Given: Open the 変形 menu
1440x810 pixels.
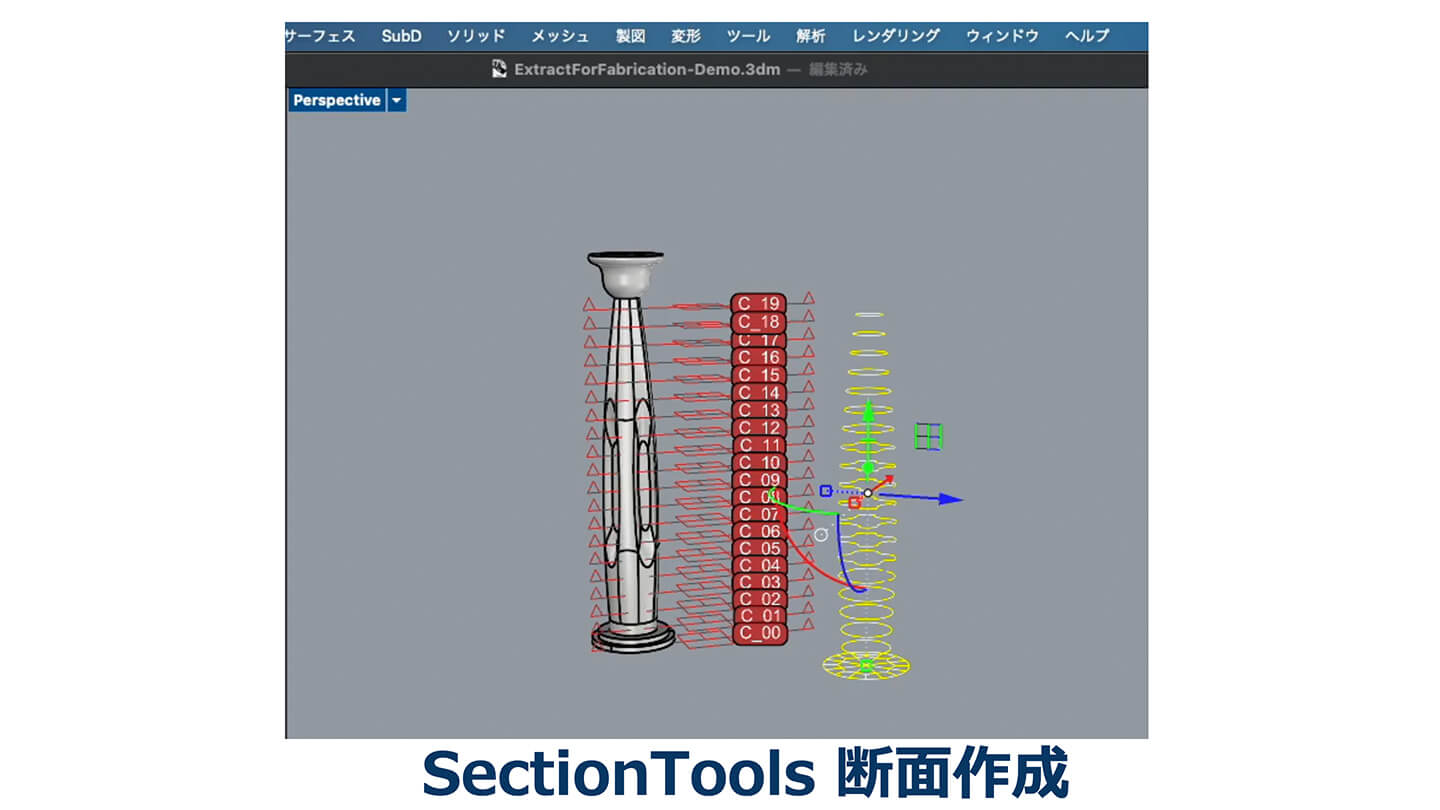Looking at the screenshot, I should (686, 36).
